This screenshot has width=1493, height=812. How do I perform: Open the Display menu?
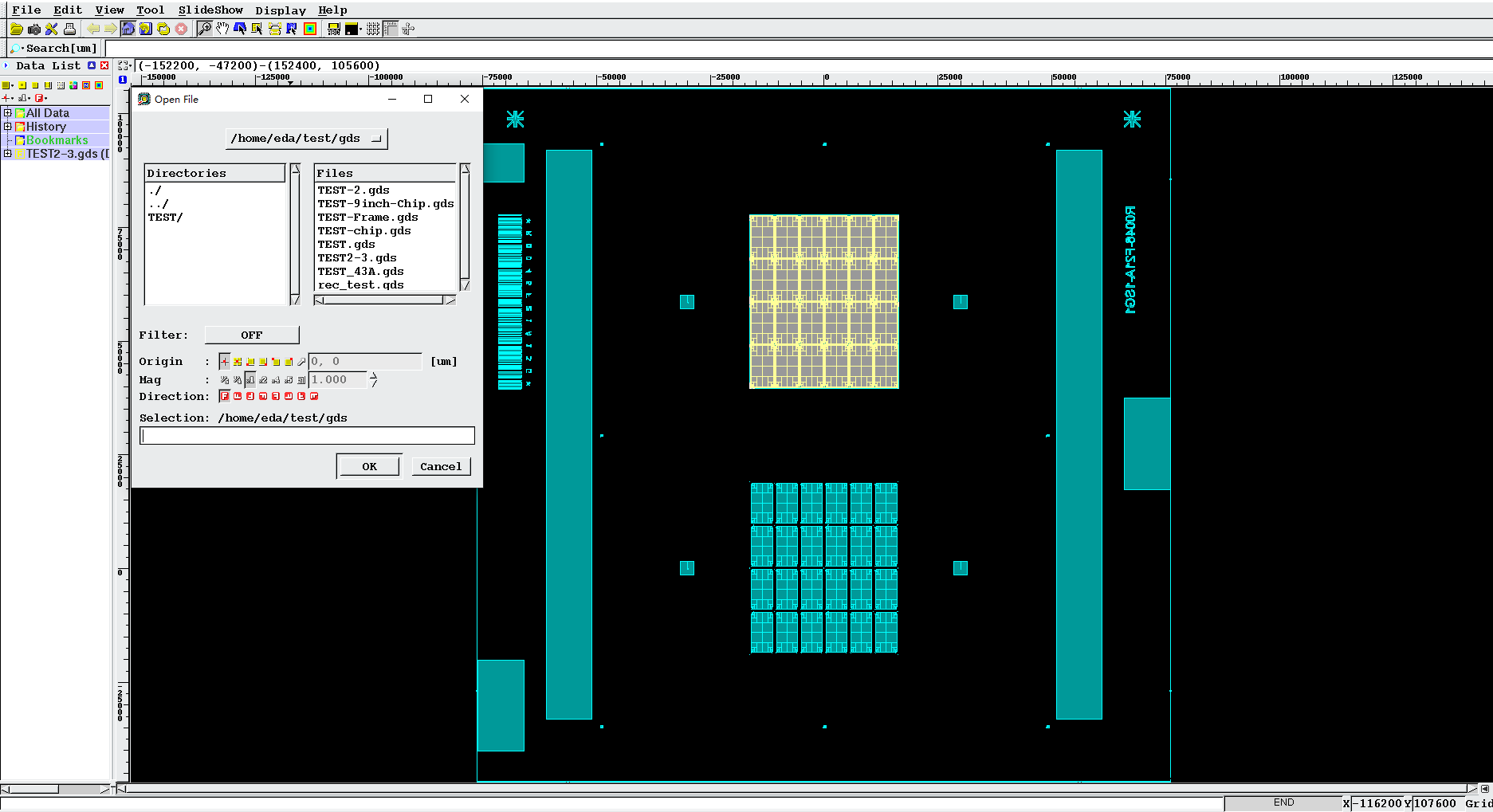tap(281, 10)
